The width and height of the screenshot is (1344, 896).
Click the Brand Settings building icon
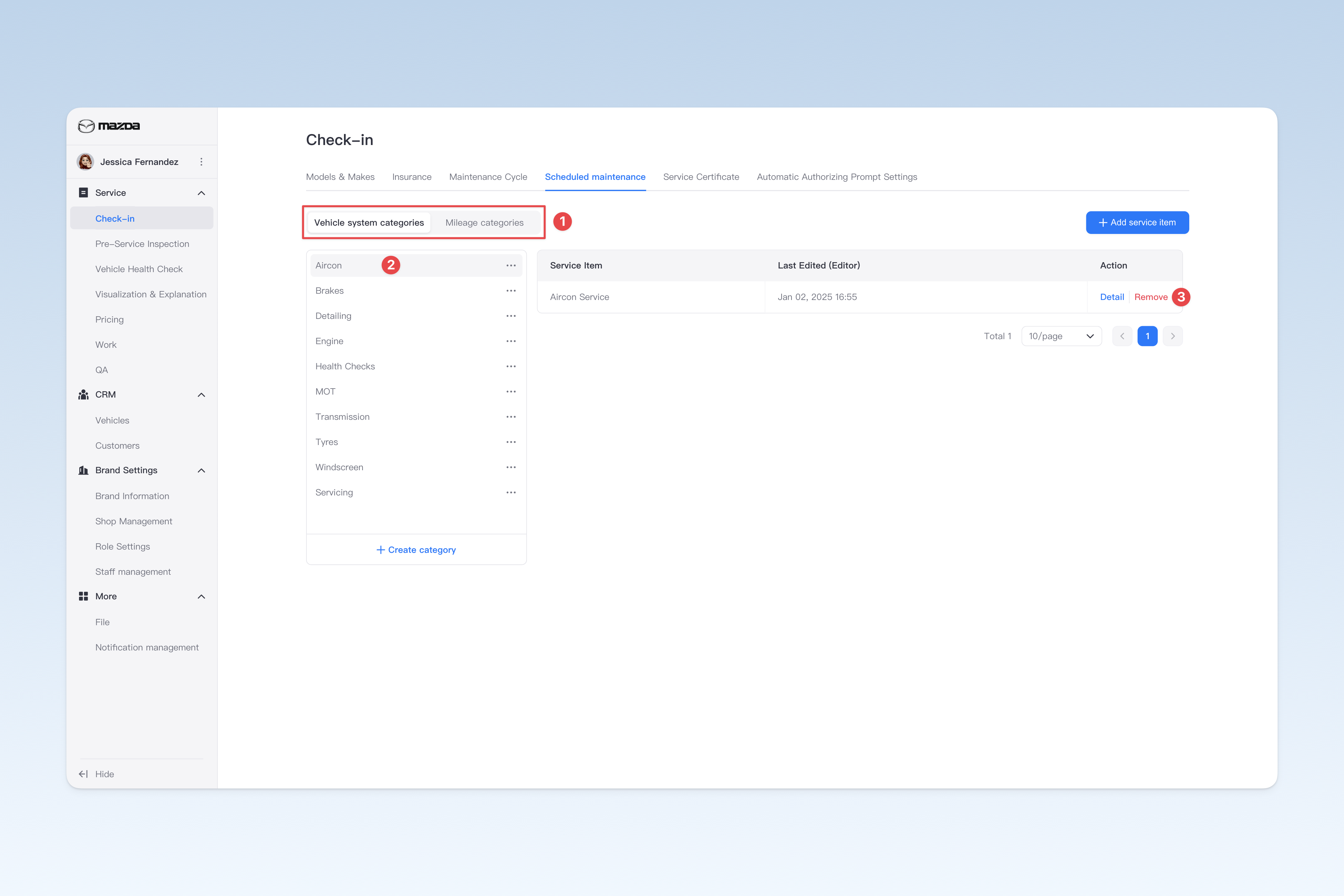(x=83, y=470)
